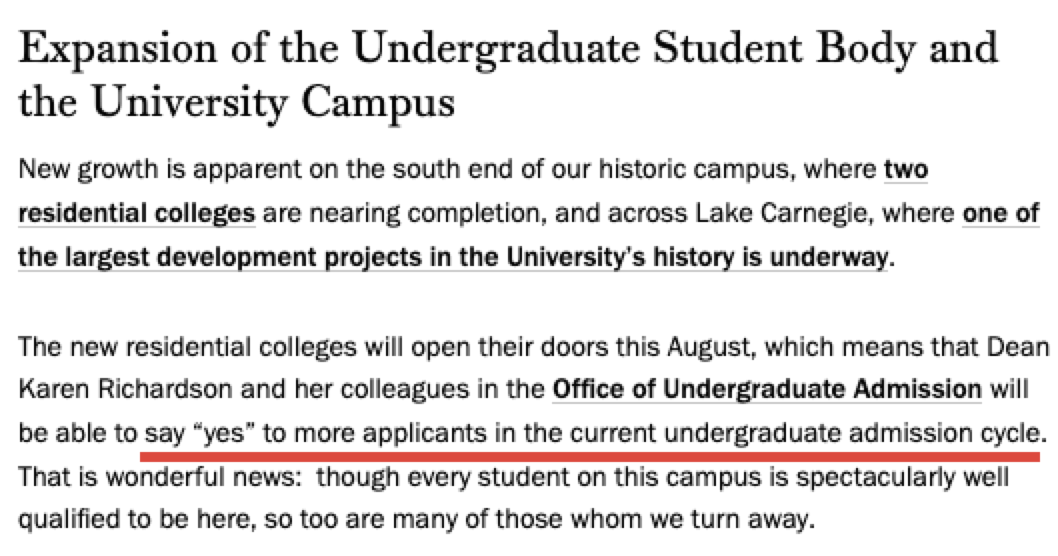Follow the "one of the largest development projects" link
1058x556 pixels.
click(x=452, y=257)
